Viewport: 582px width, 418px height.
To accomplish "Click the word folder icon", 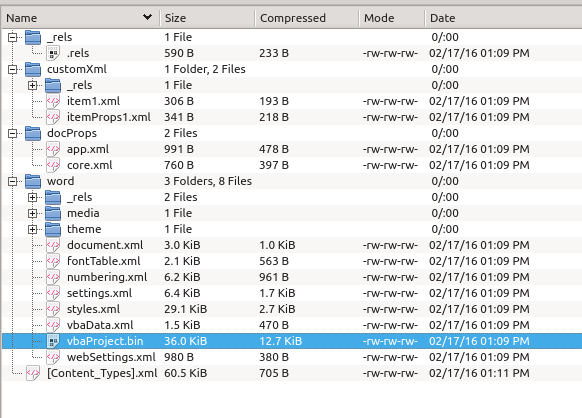I will (33, 181).
